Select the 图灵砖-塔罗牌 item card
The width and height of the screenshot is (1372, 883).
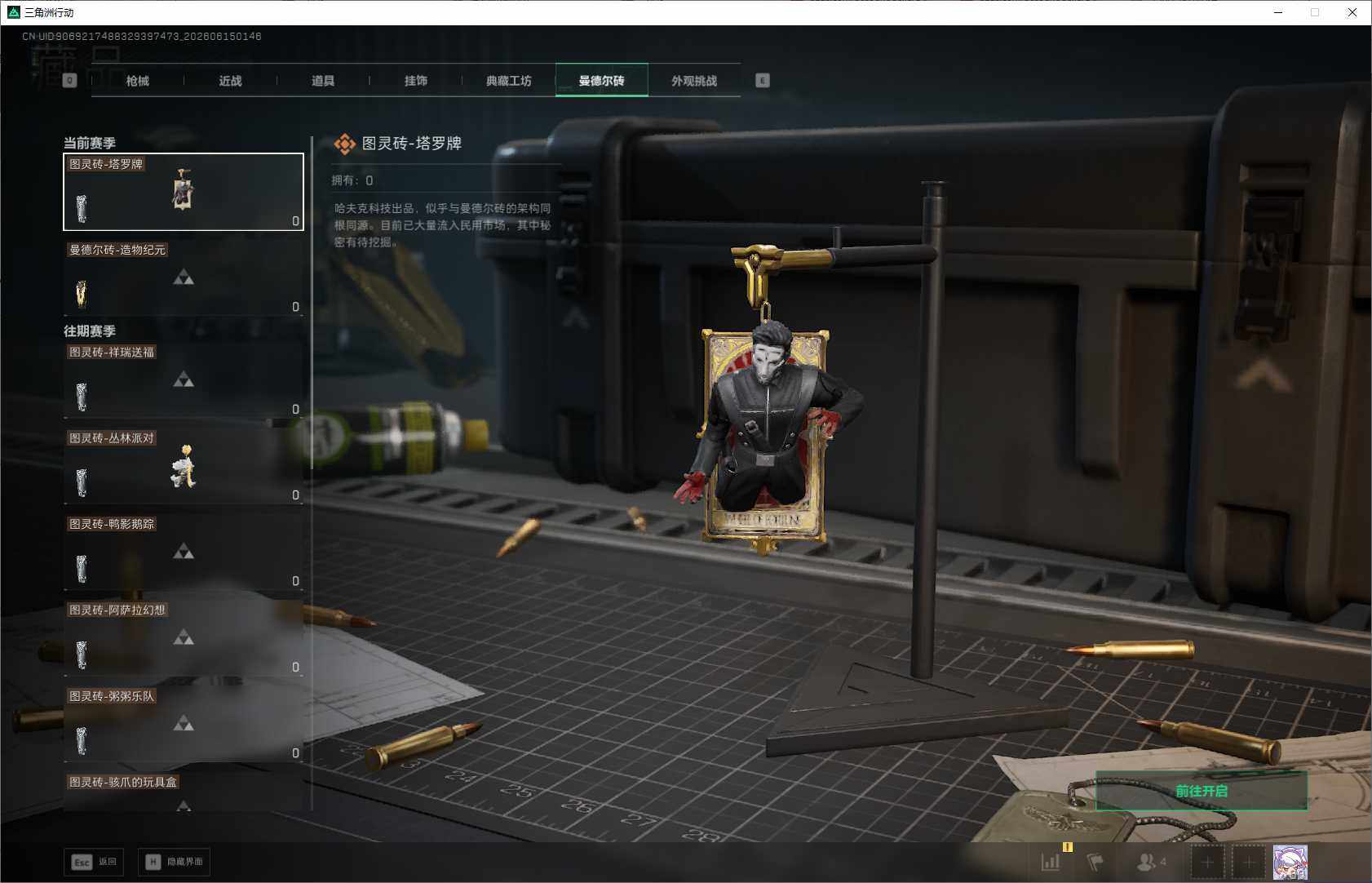tap(184, 192)
